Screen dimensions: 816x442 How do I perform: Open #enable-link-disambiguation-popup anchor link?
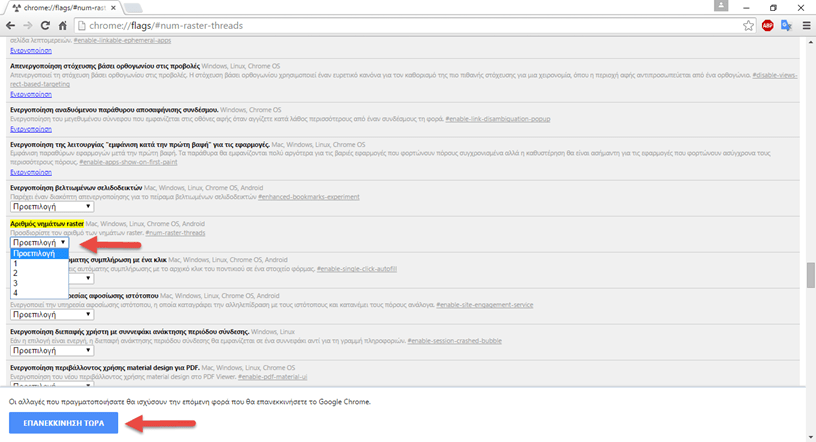point(498,119)
